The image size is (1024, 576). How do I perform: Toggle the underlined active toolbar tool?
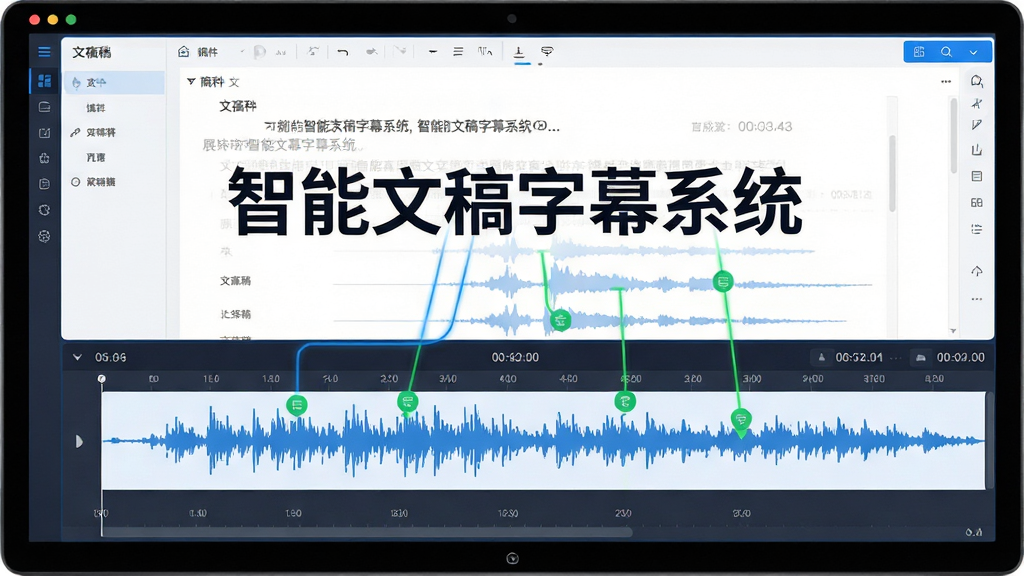(519, 52)
